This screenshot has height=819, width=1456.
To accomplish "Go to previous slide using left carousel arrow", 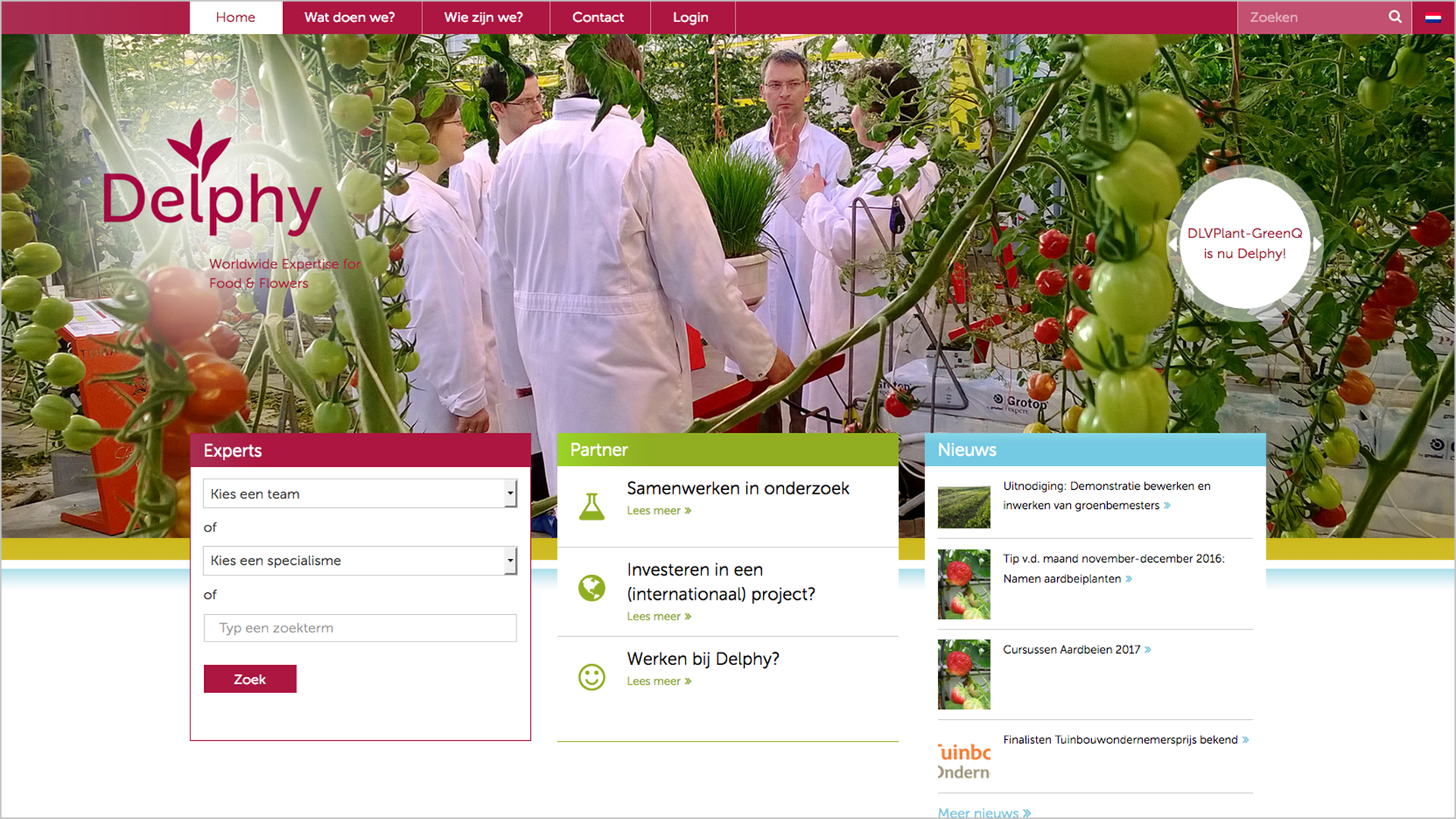I will tap(1173, 244).
